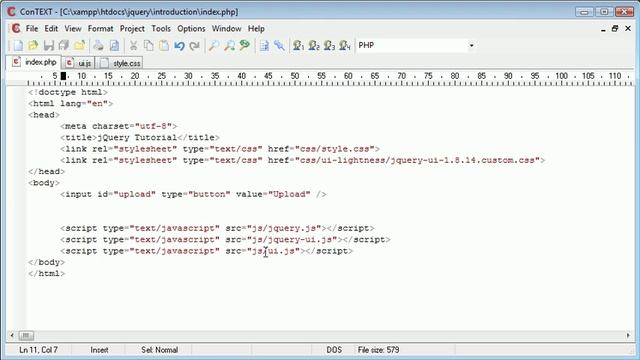640x360 pixels.
Task: Click the 'js/jquery.js' src value
Action: pyautogui.click(x=284, y=228)
